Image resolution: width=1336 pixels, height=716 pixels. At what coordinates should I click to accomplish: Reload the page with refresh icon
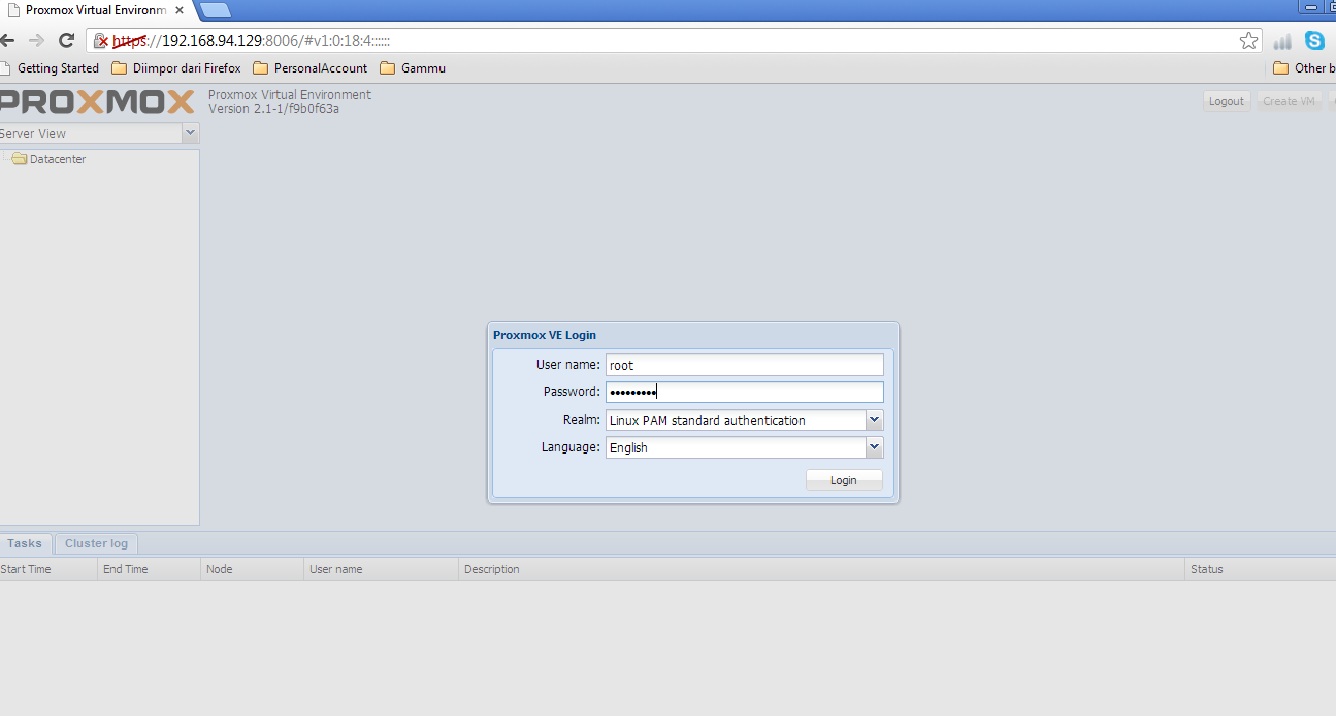pos(66,41)
